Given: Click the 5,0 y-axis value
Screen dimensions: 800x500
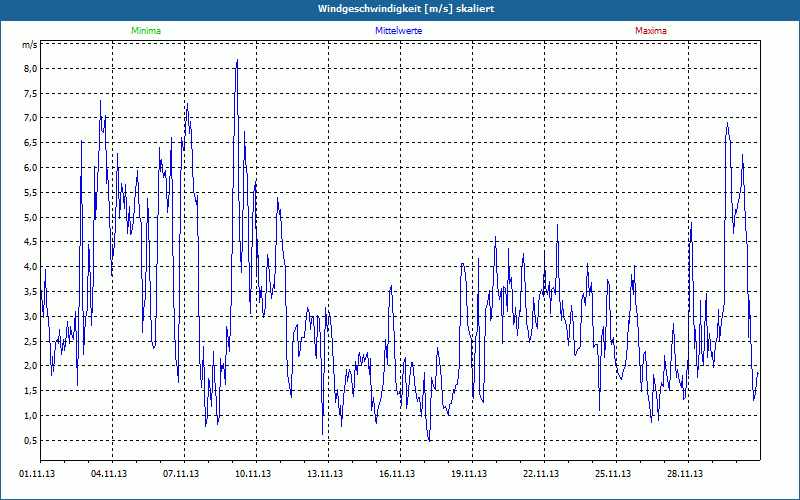Looking at the screenshot, I should [31, 218].
